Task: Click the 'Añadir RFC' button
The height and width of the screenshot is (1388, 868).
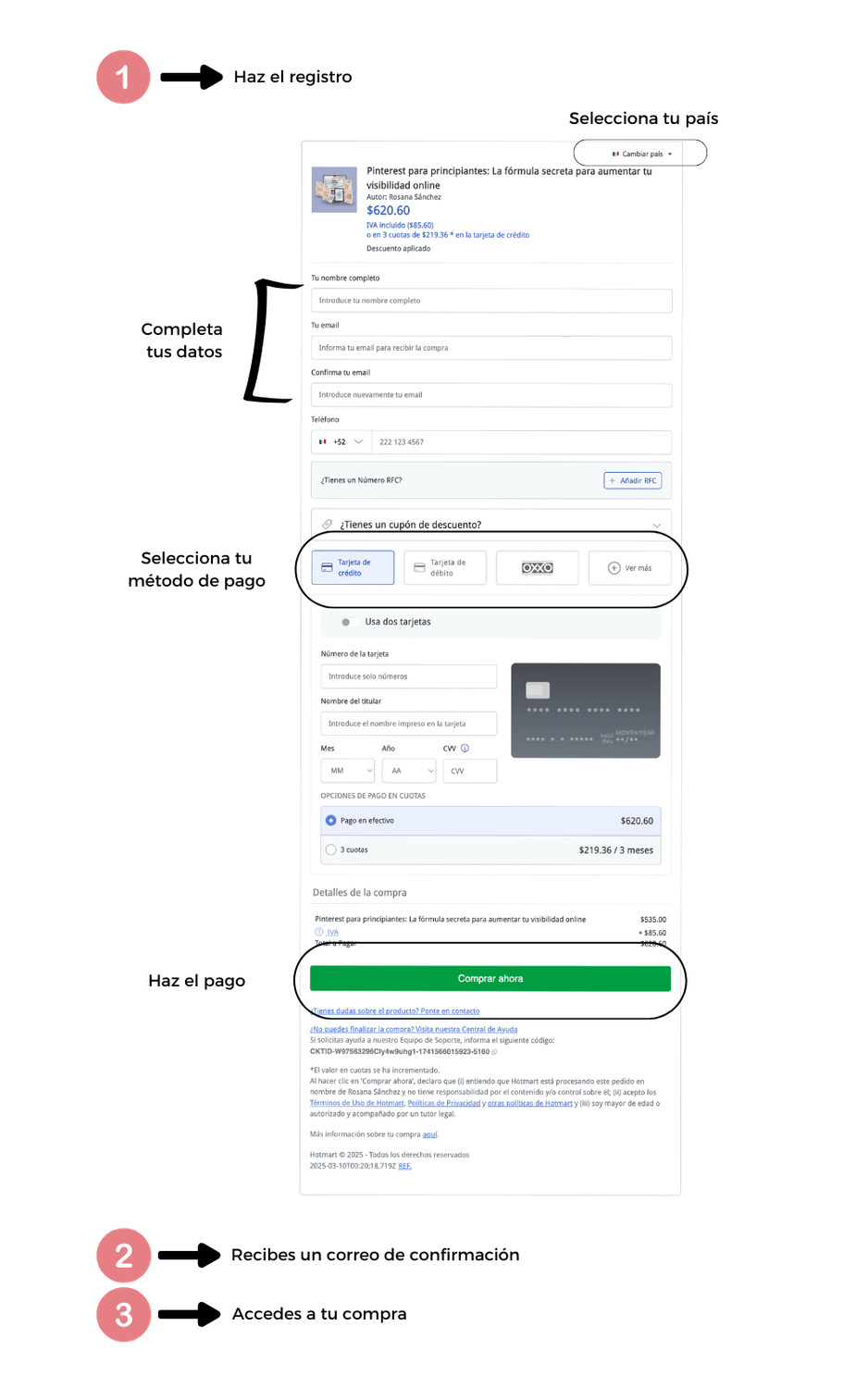Action: [633, 481]
